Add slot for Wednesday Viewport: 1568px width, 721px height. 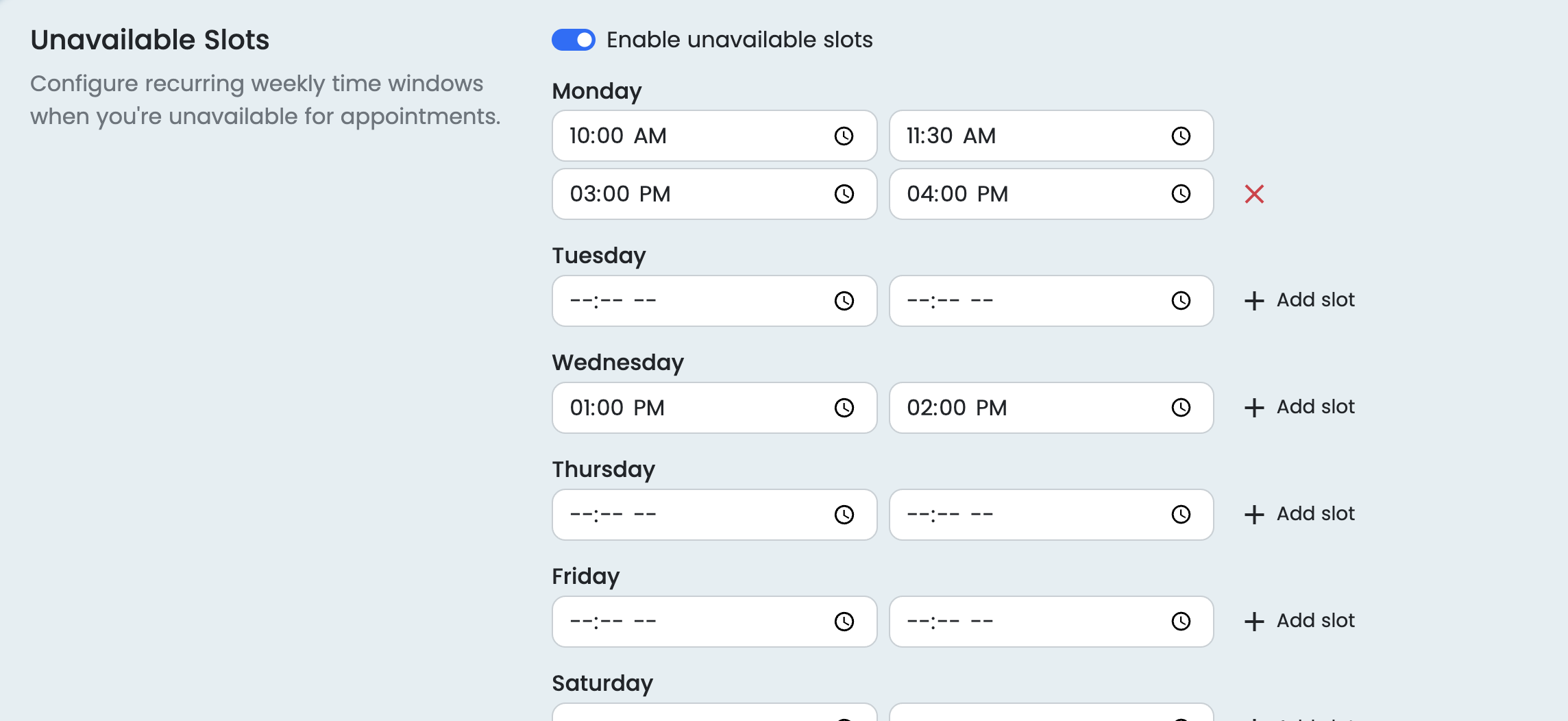[x=1299, y=407]
